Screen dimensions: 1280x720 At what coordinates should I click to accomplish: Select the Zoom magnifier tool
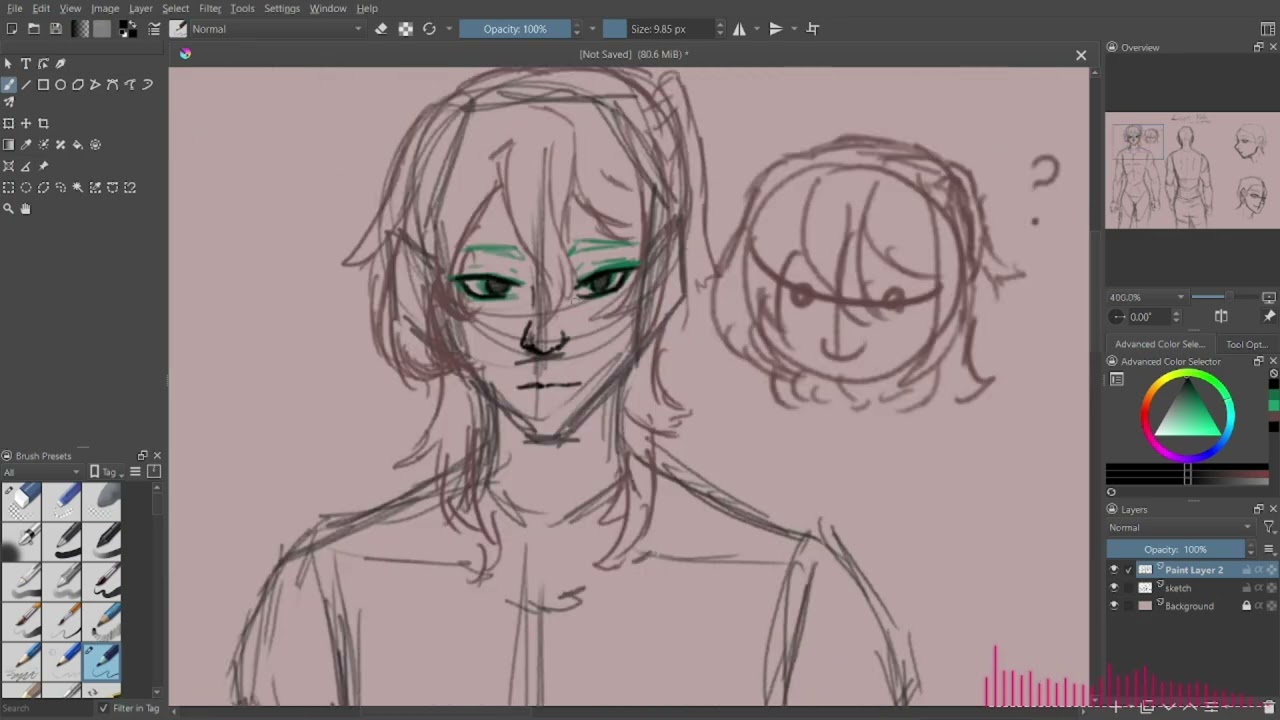click(9, 209)
